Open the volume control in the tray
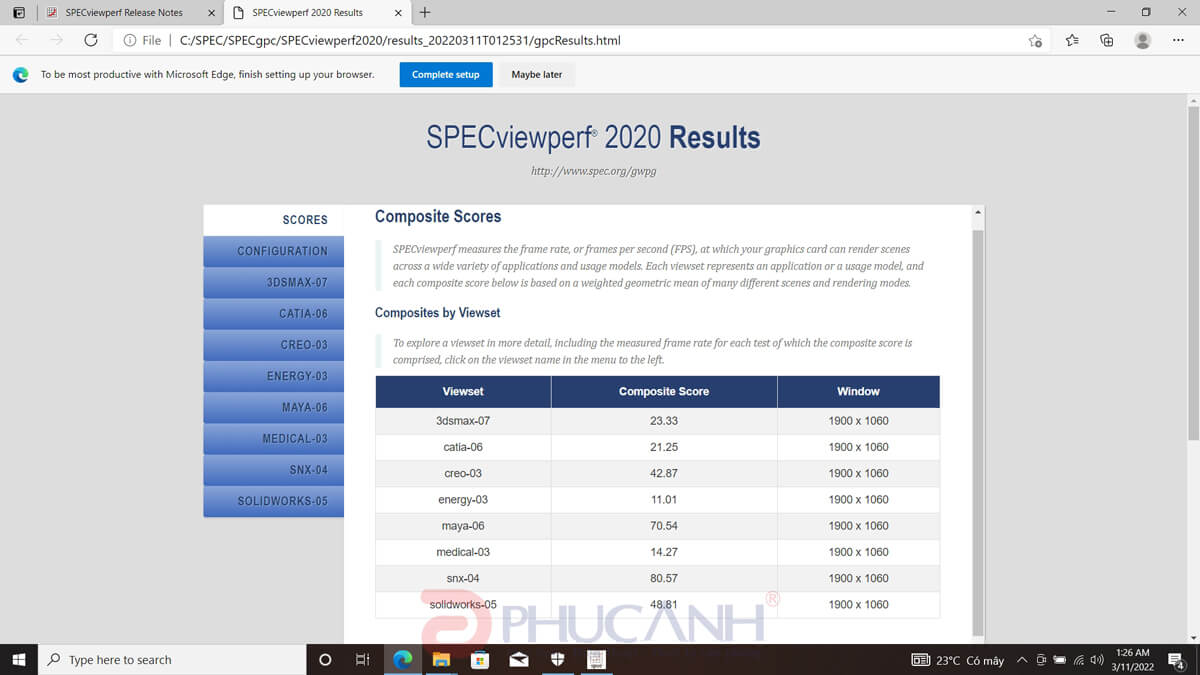This screenshot has height=675, width=1200. (x=1097, y=660)
